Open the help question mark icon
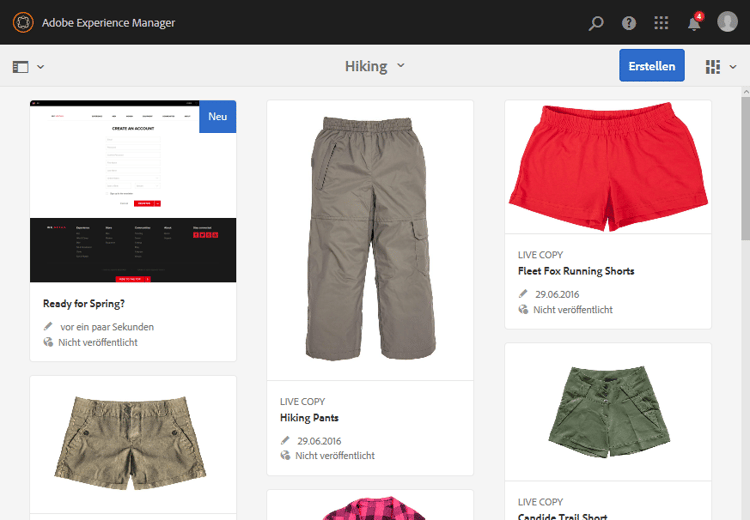Viewport: 750px width, 520px height. (x=629, y=23)
